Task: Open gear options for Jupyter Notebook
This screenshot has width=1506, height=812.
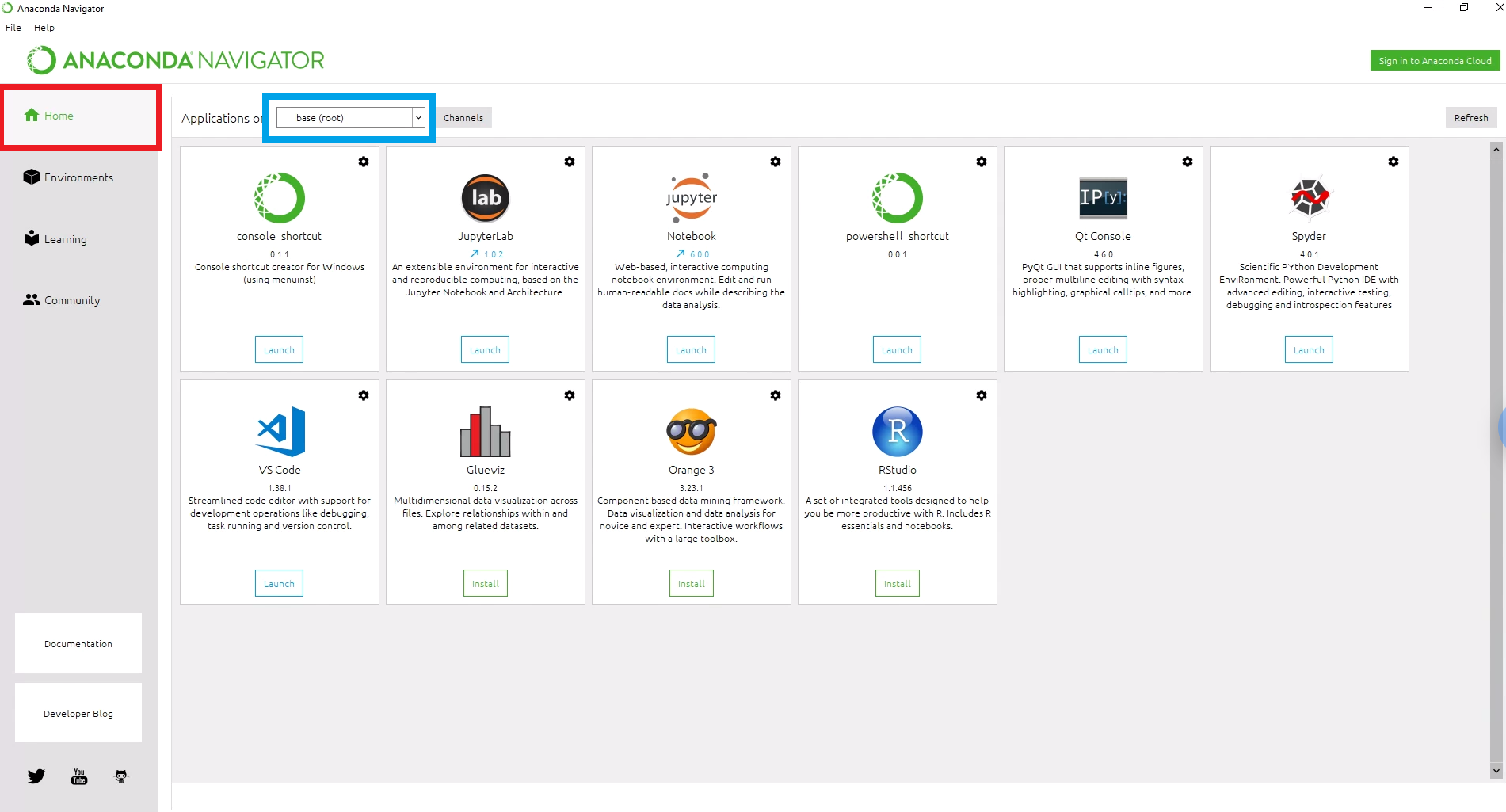Action: point(775,162)
